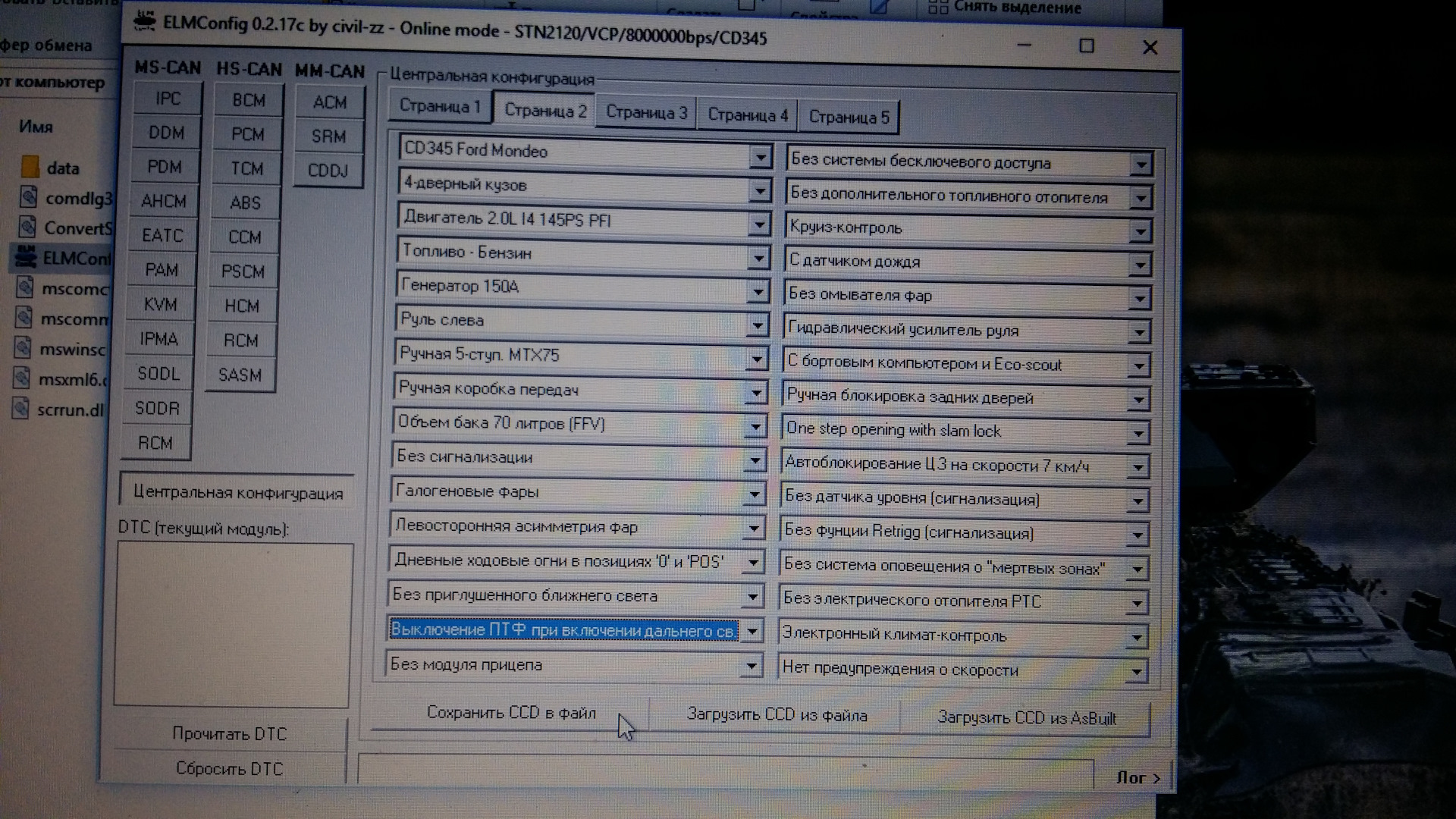Screen dimensions: 1456x819
Task: Expand Электронный климат-контроль dropdown arrow
Action: 1136,637
